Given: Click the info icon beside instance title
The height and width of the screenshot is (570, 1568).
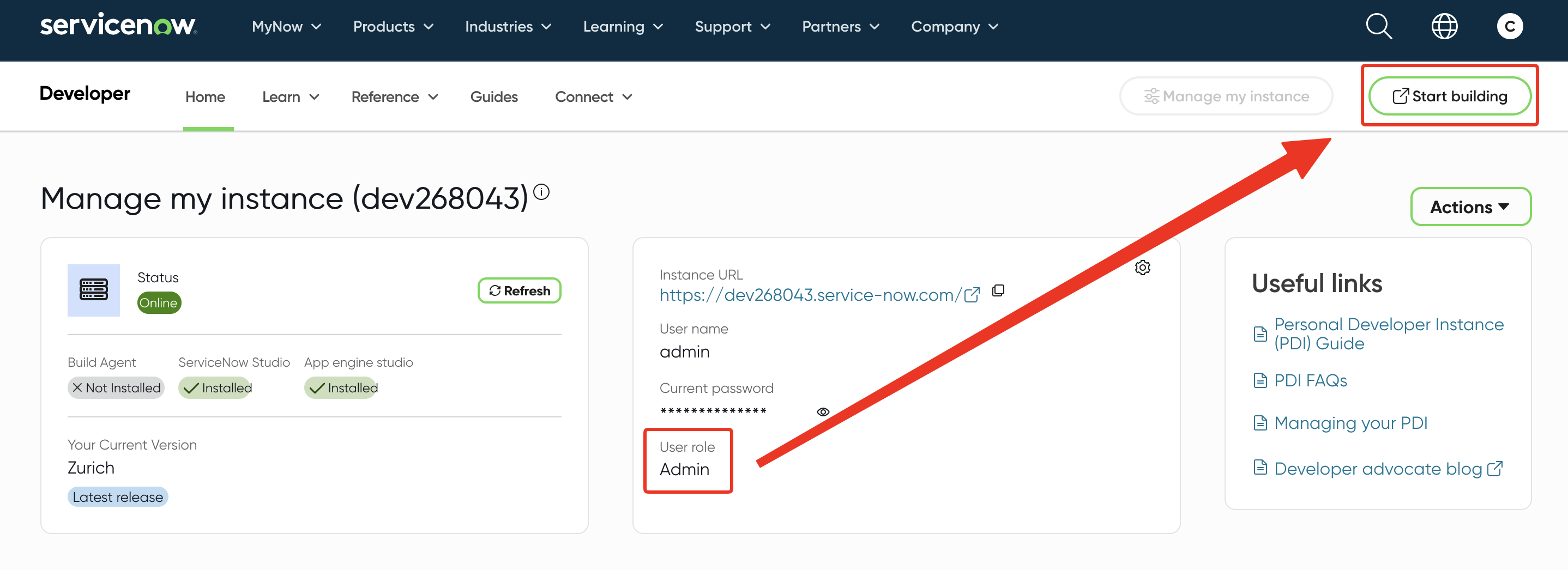Looking at the screenshot, I should click(541, 192).
